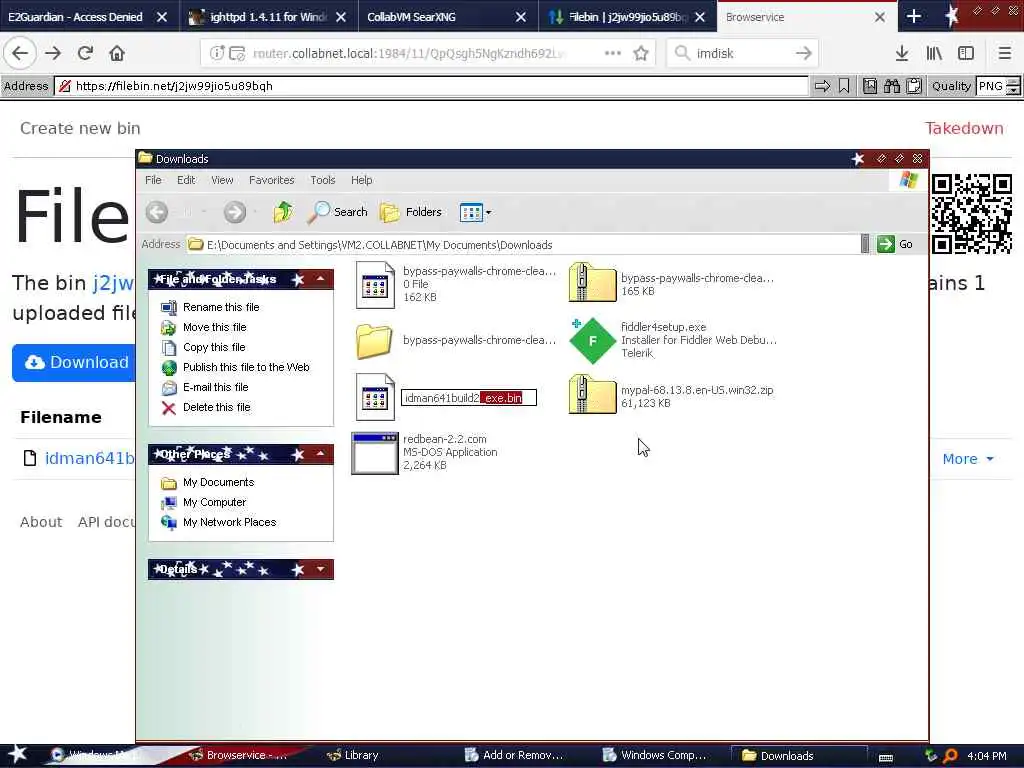Select the bypass-paywalls-chrome folder icon
This screenshot has height=768, width=1024.
pos(374,340)
